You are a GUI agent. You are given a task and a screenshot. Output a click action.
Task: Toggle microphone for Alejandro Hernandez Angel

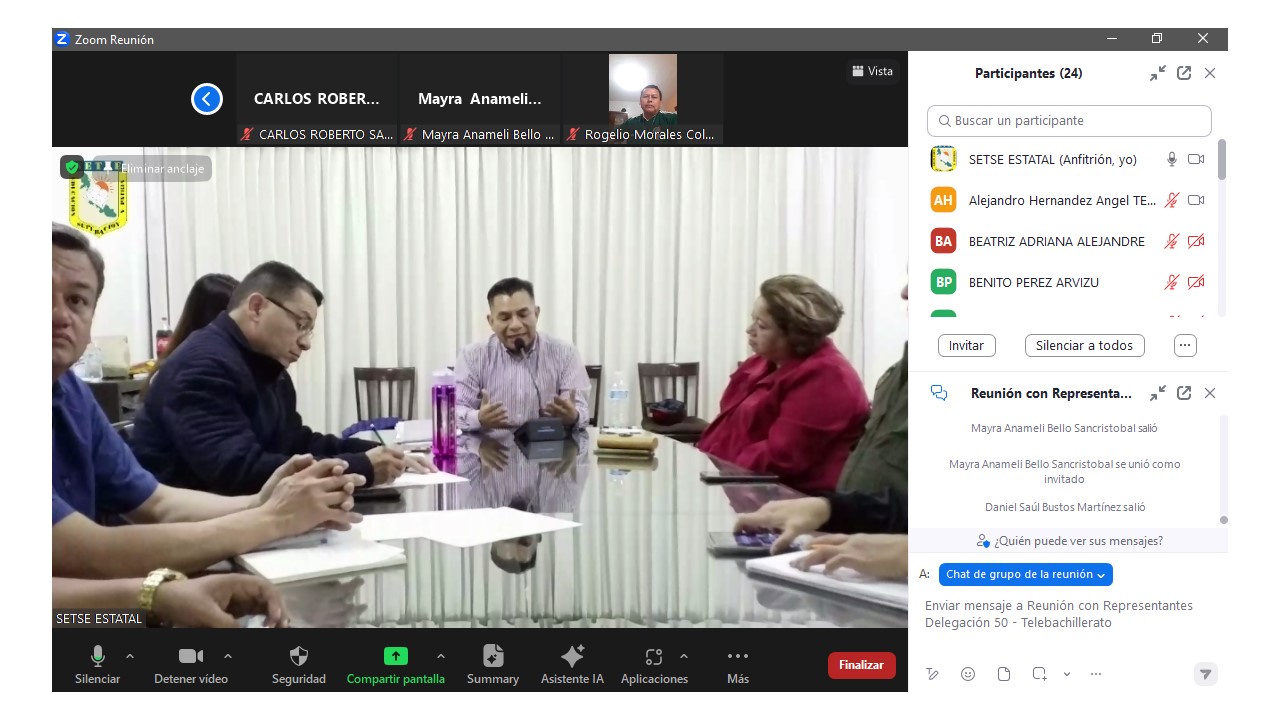[x=1171, y=200]
